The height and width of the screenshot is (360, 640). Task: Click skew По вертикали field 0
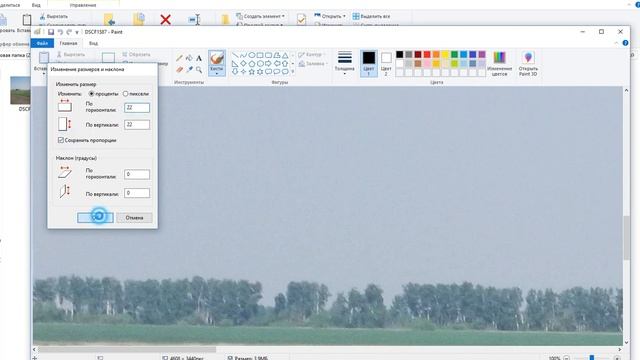point(137,193)
